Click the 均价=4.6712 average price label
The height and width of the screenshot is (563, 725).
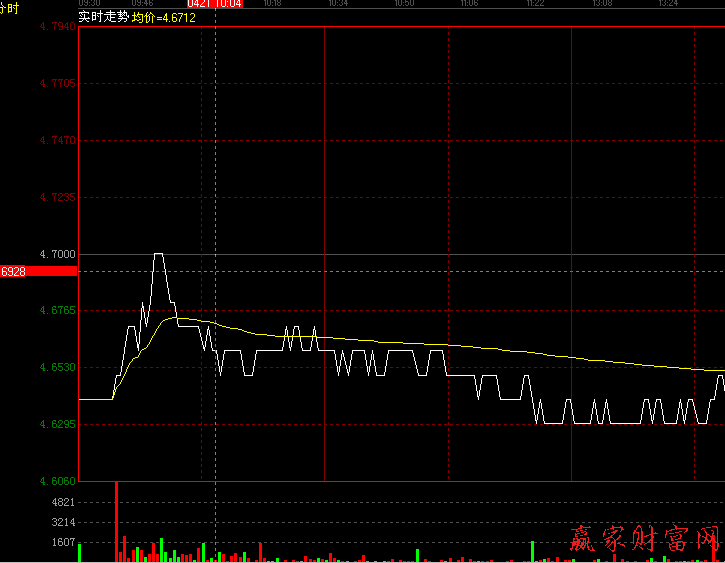tap(164, 18)
